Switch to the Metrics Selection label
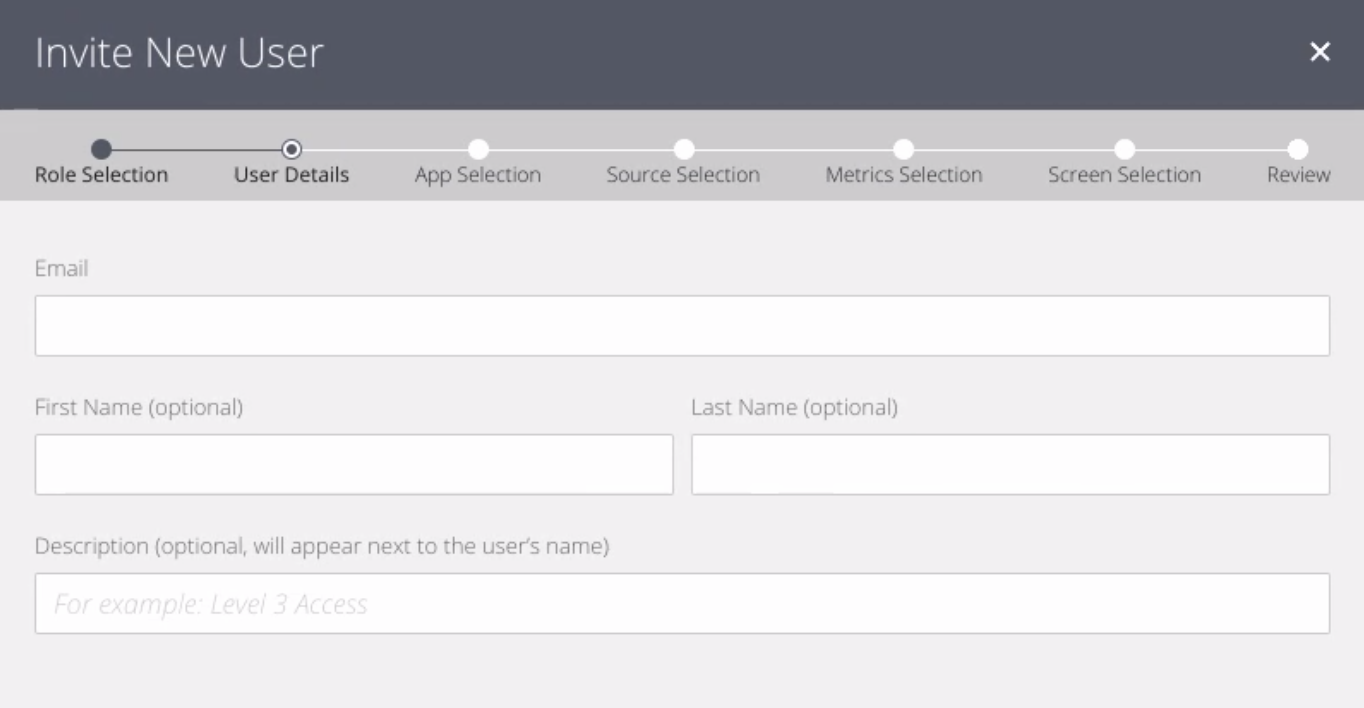 click(903, 175)
